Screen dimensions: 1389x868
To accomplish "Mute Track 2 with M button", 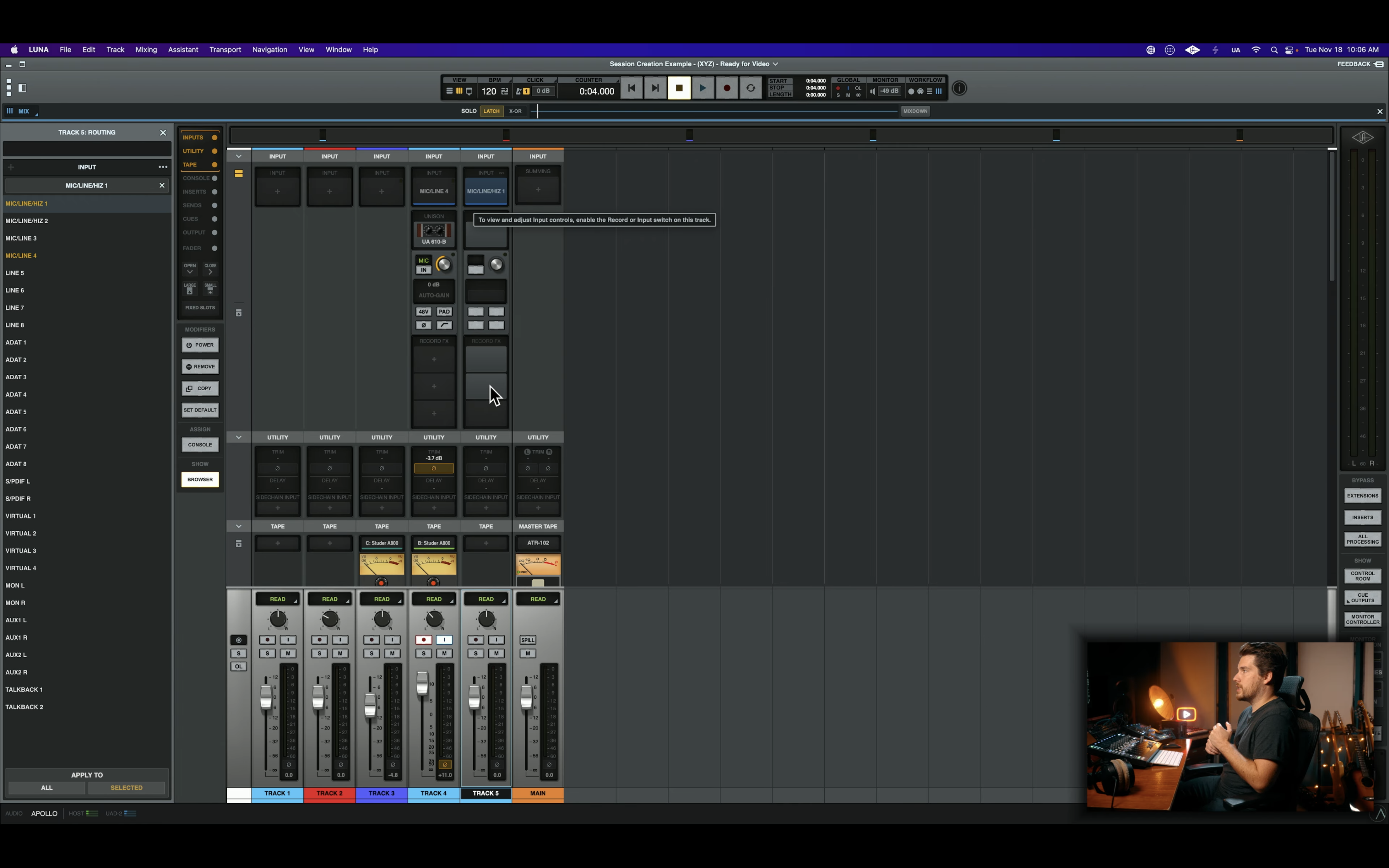I will point(340,653).
